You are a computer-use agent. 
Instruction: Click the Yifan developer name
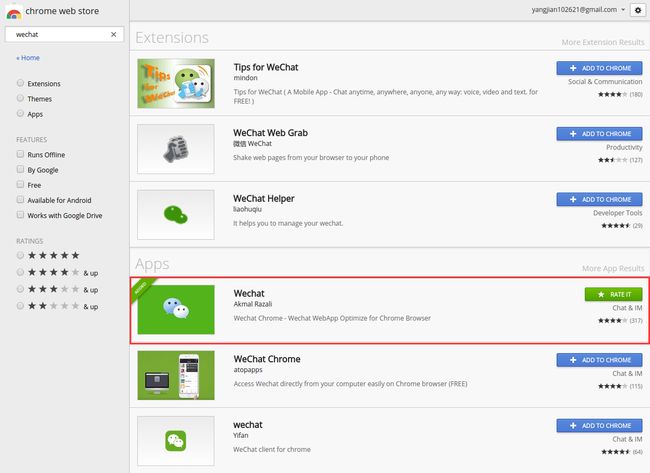point(240,435)
